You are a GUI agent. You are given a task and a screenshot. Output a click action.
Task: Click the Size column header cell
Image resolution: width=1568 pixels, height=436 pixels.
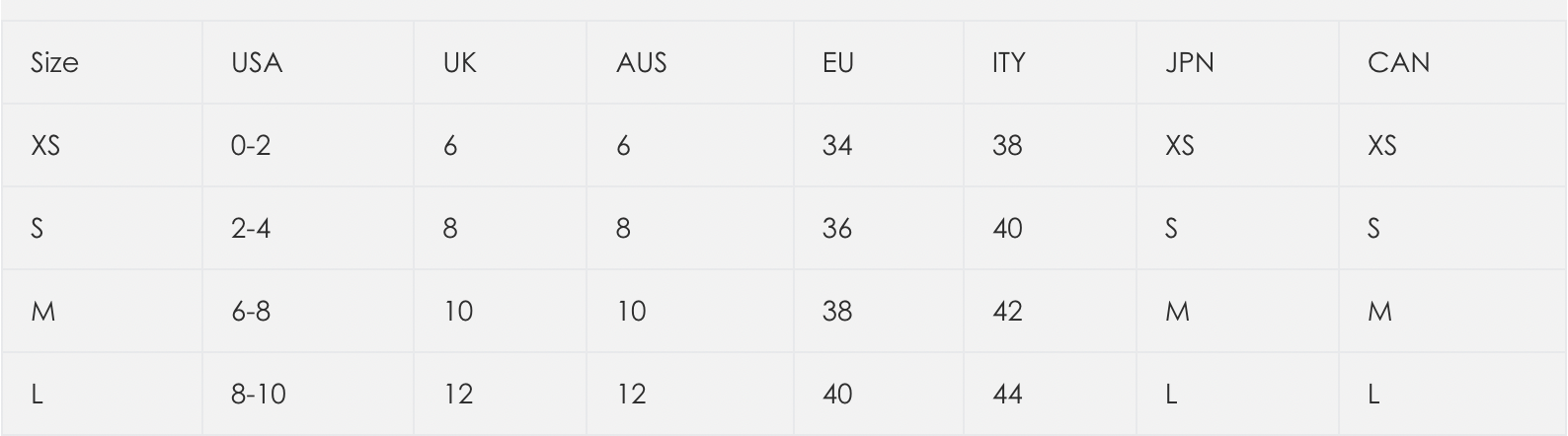coord(55,63)
